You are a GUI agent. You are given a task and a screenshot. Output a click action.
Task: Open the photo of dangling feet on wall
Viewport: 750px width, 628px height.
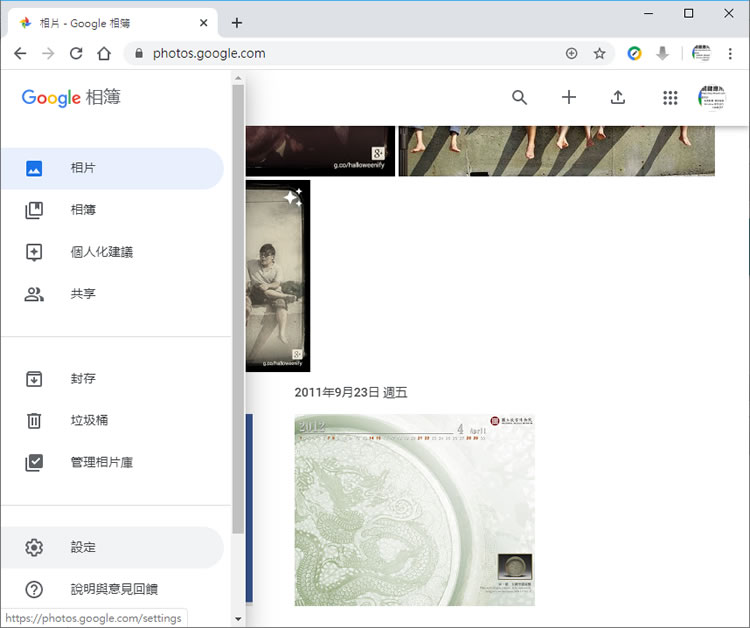tap(557, 151)
